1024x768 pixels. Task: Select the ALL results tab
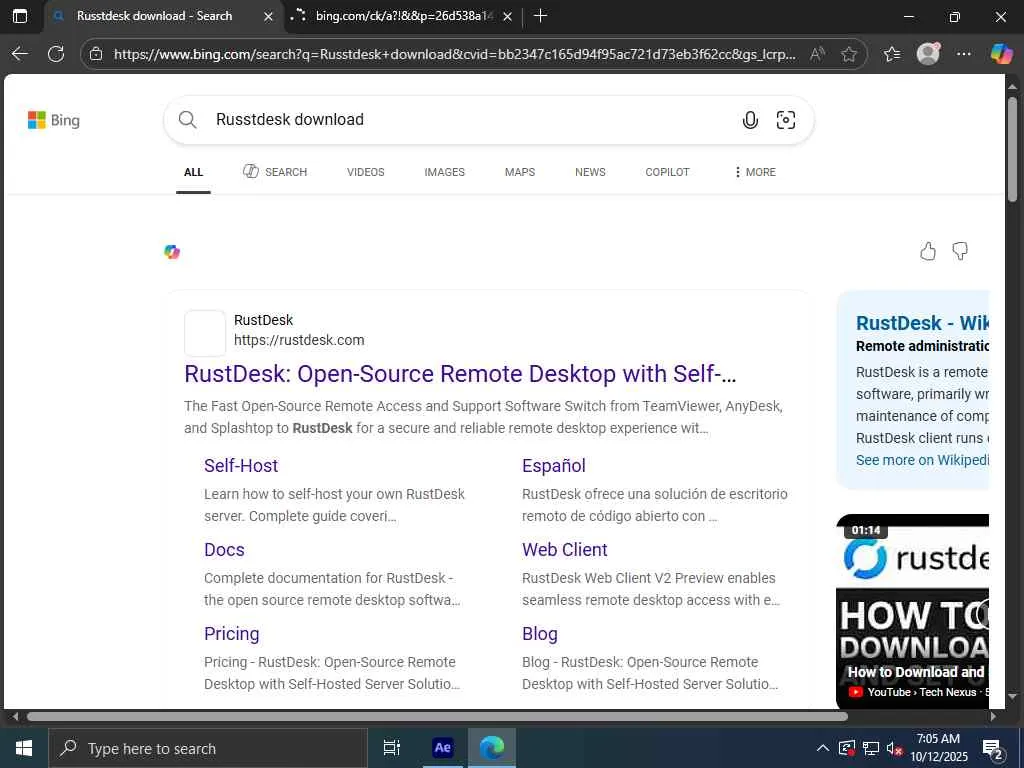pyautogui.click(x=193, y=172)
